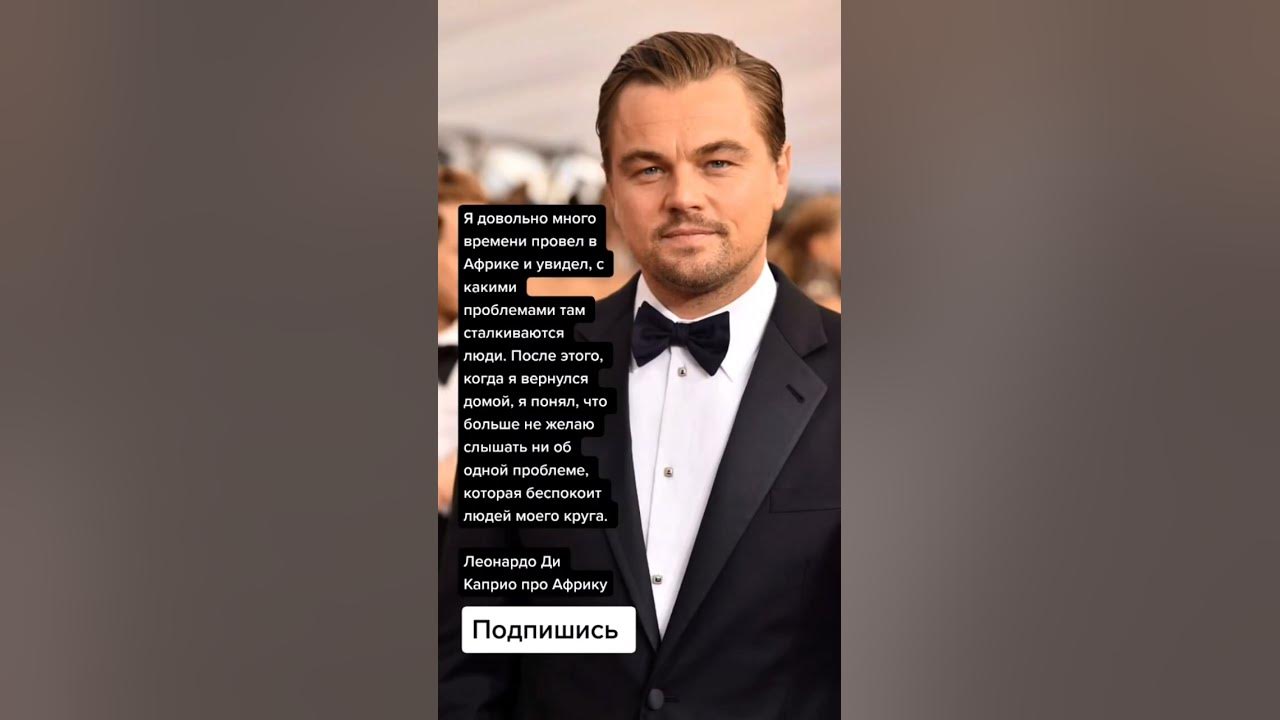Select the caption line 'Леонардо Ди'

click(511, 562)
